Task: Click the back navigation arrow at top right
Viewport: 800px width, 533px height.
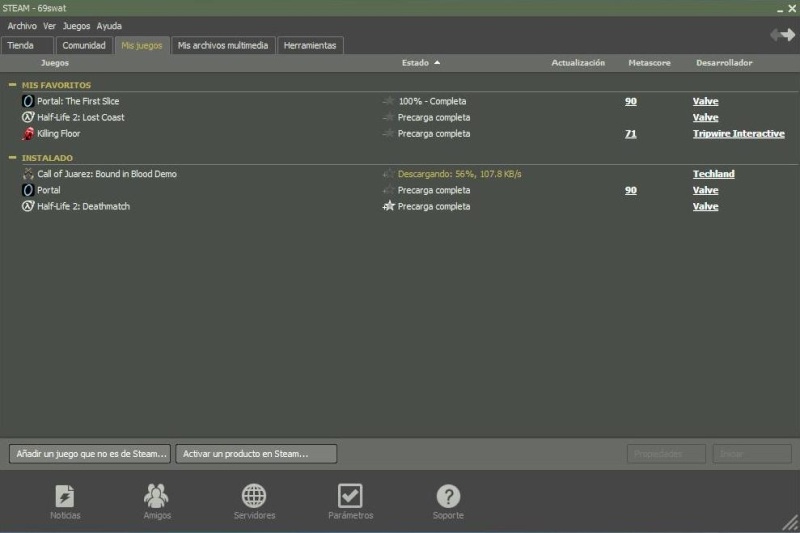Action: tap(776, 35)
